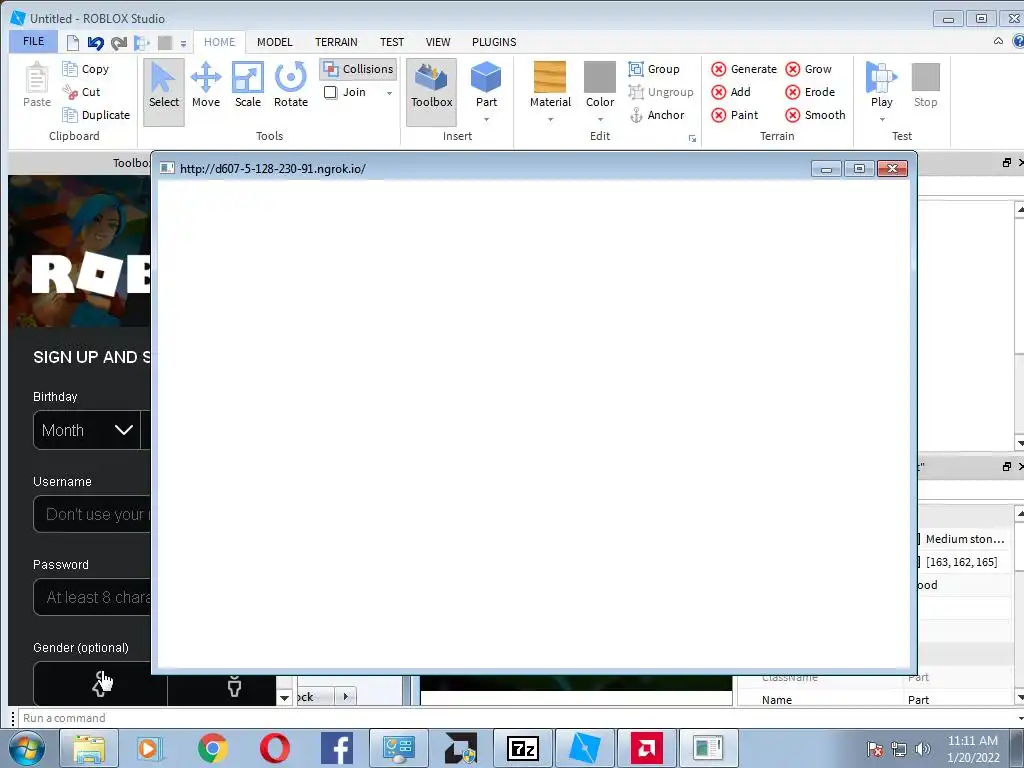Click the Username input field
The image size is (1024, 768).
pos(92,514)
